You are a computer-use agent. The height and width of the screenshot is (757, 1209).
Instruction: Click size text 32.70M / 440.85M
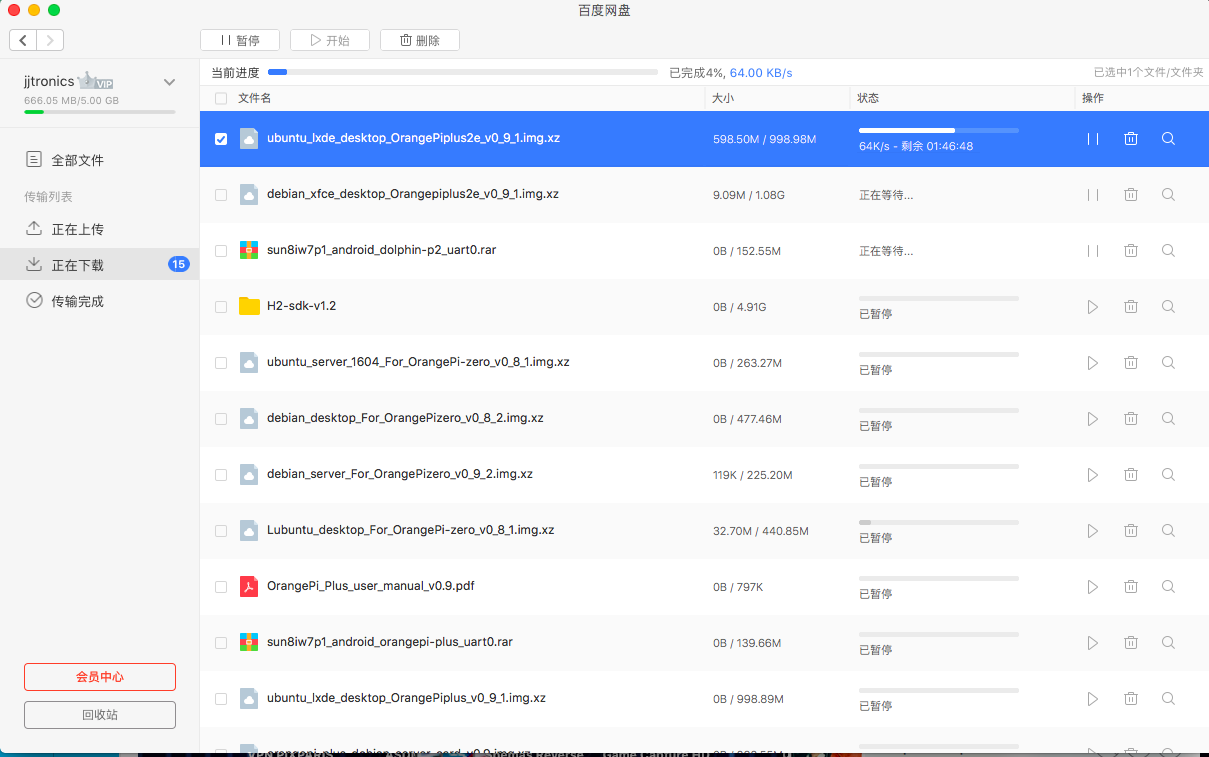click(x=761, y=531)
